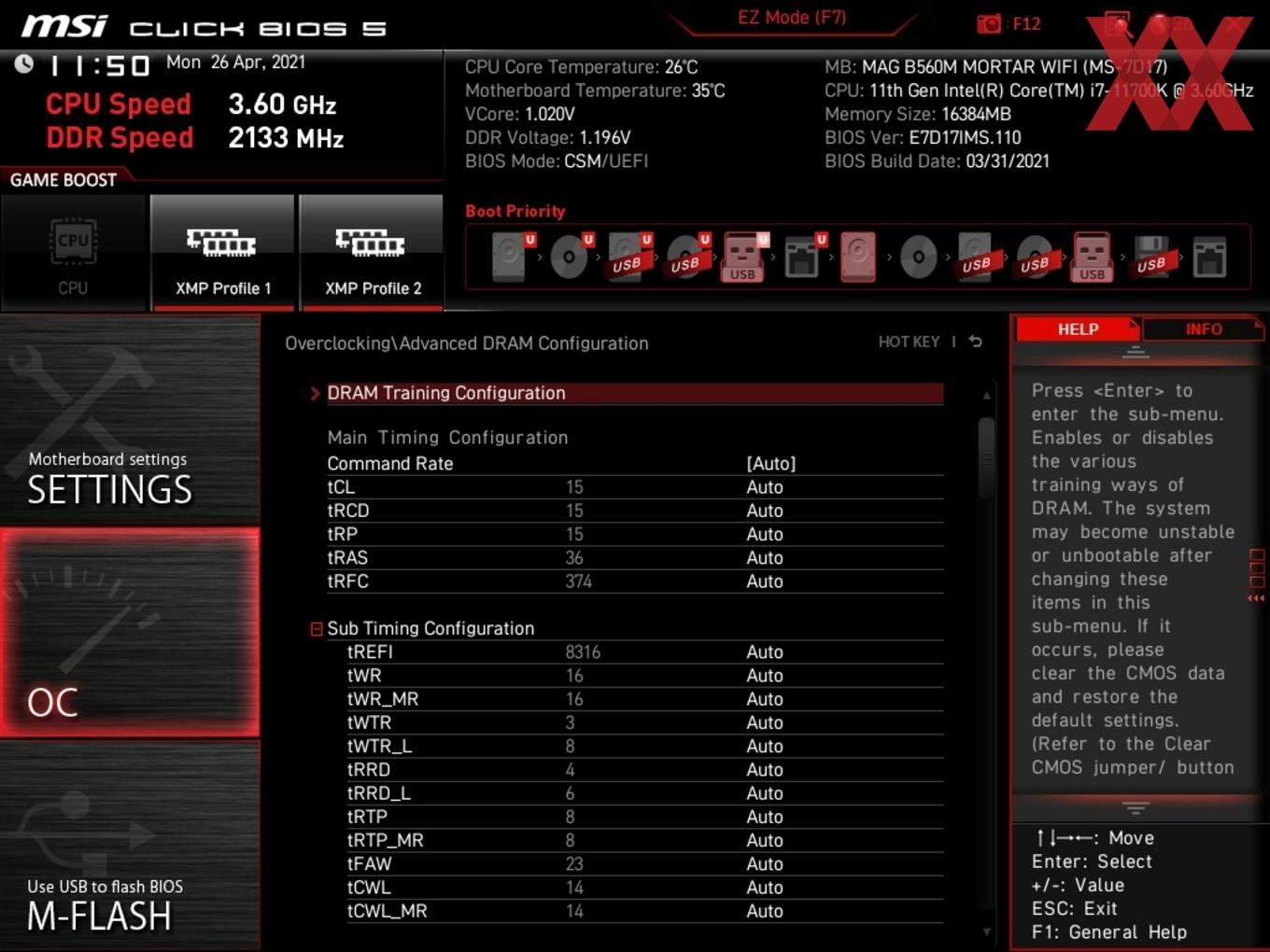The image size is (1270, 952).
Task: Select the tRTP Auto value field
Action: coord(764,817)
